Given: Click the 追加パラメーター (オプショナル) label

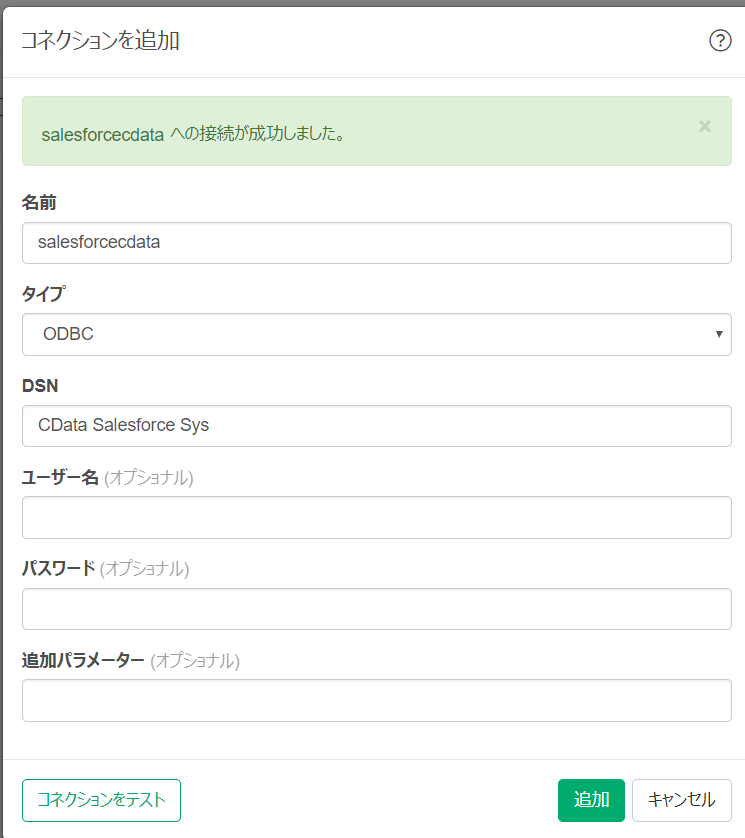Looking at the screenshot, I should click(x=131, y=660).
